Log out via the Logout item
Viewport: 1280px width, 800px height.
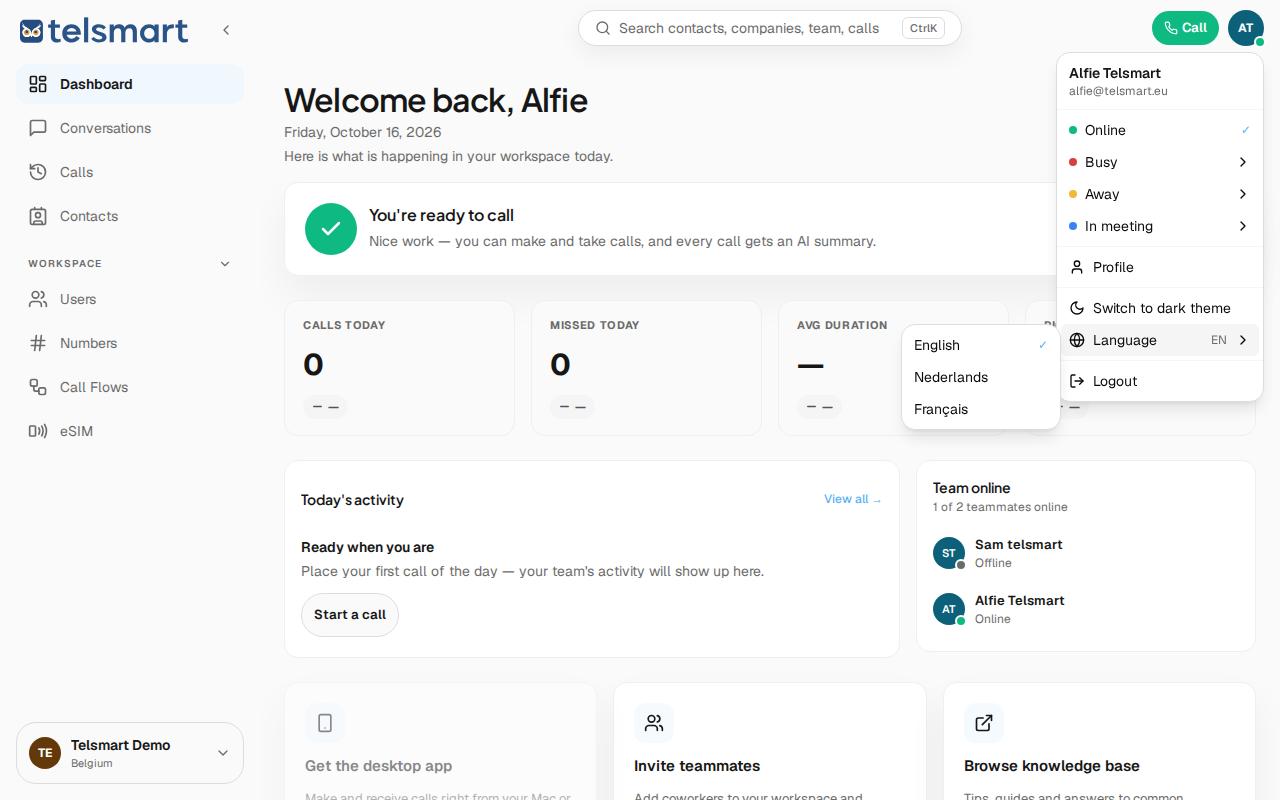1160,381
